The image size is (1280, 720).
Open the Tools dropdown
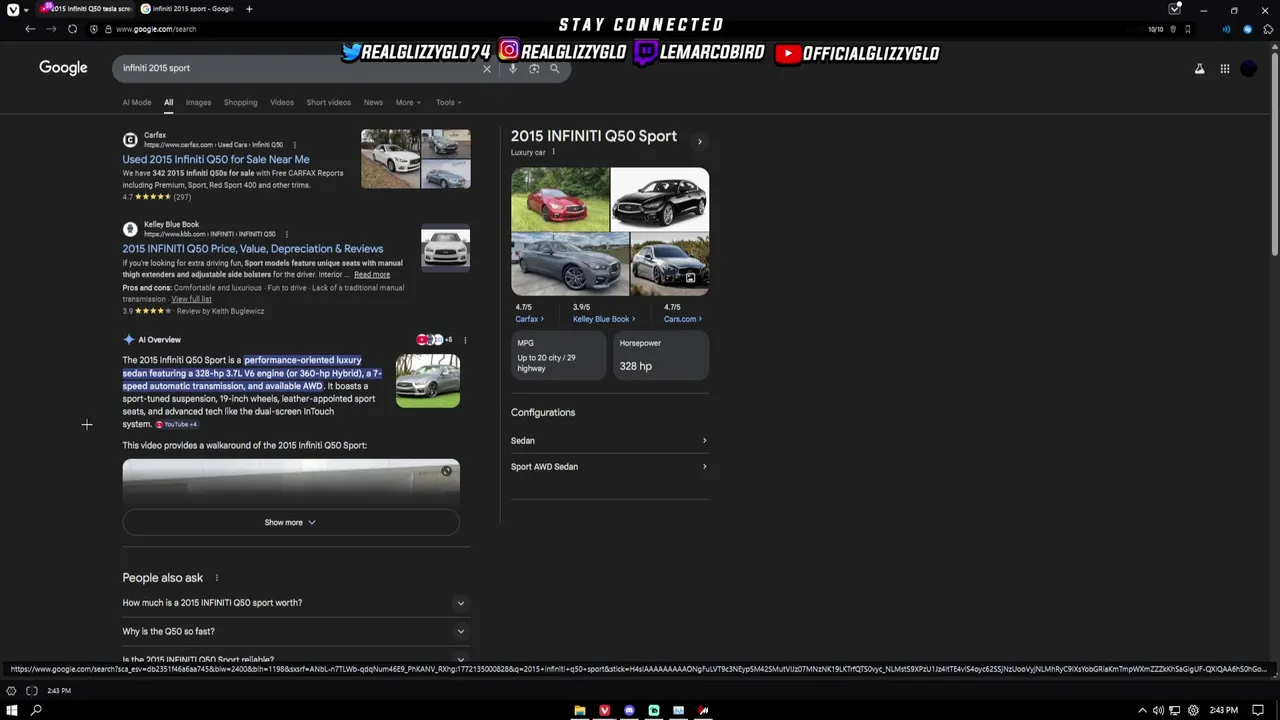click(x=448, y=102)
